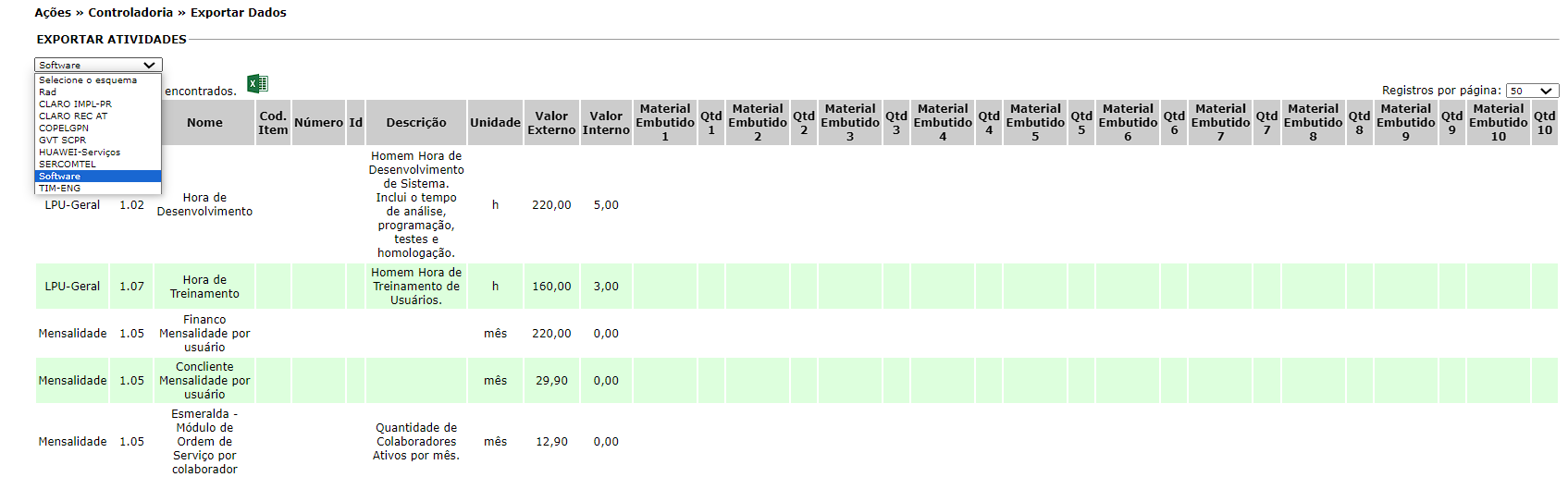Collapse the Software schema dropdown
The width and height of the screenshot is (1568, 477).
coord(98,65)
